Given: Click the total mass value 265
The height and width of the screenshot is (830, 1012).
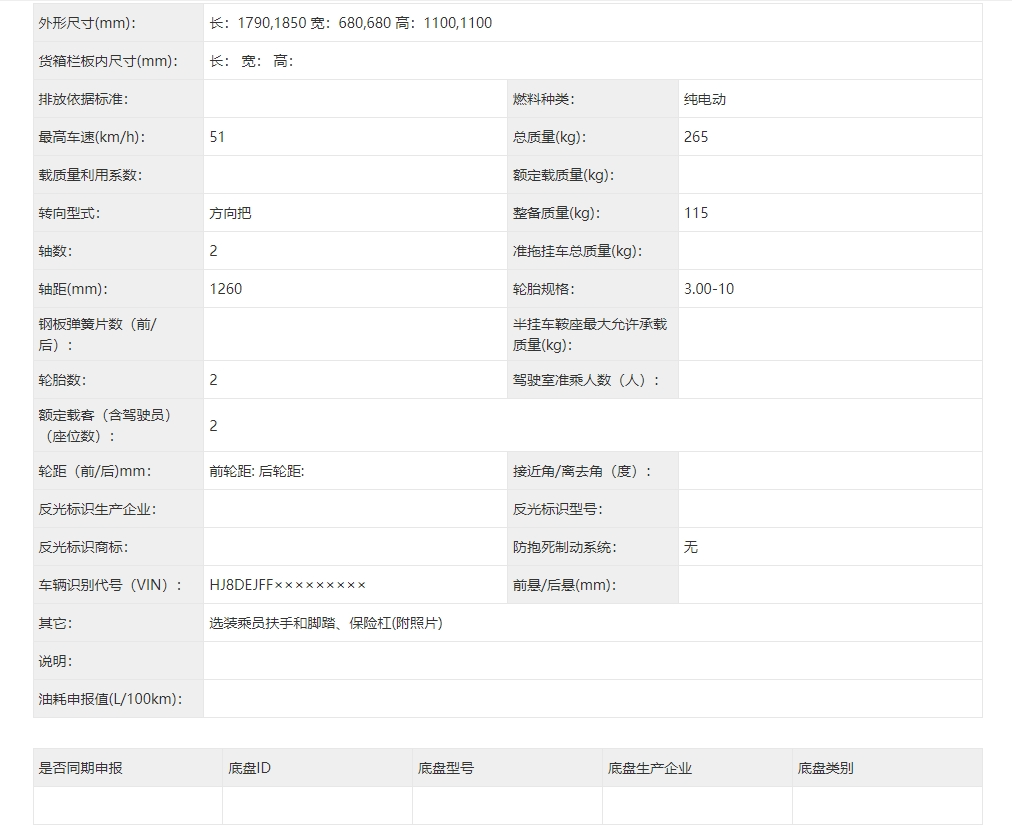Looking at the screenshot, I should pyautogui.click(x=696, y=137).
